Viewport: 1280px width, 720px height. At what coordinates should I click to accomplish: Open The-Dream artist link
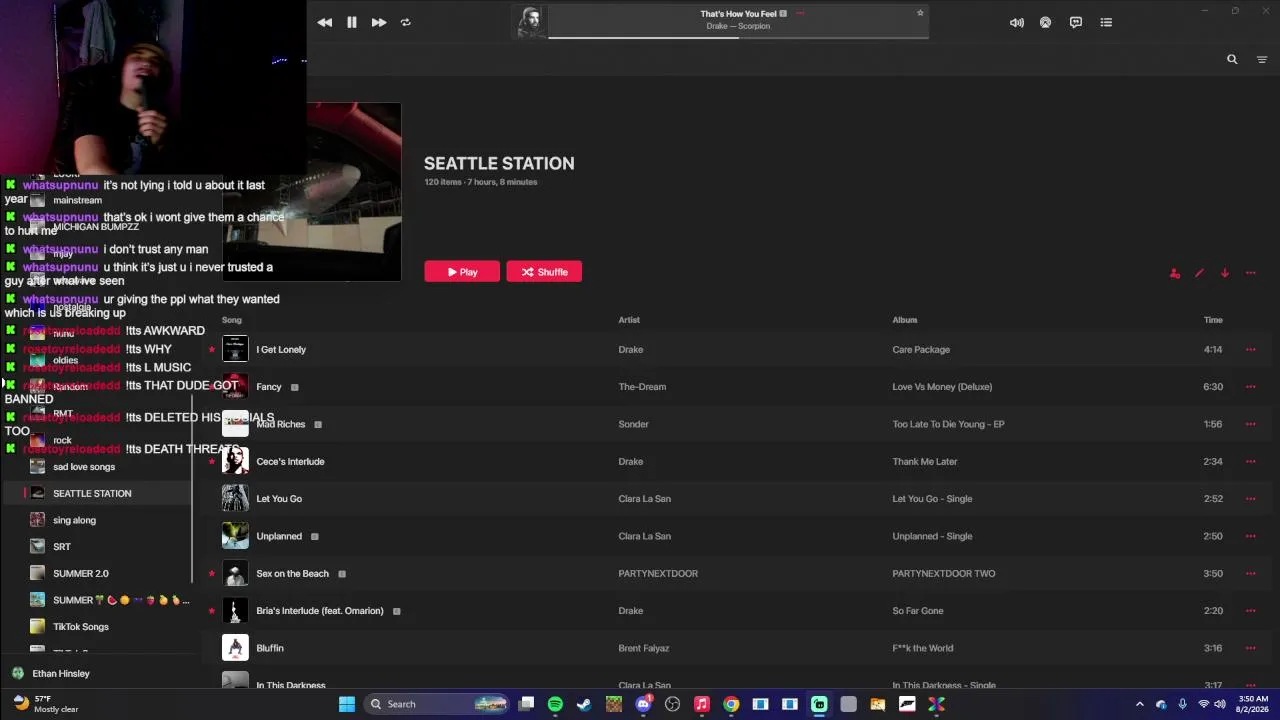tap(642, 387)
